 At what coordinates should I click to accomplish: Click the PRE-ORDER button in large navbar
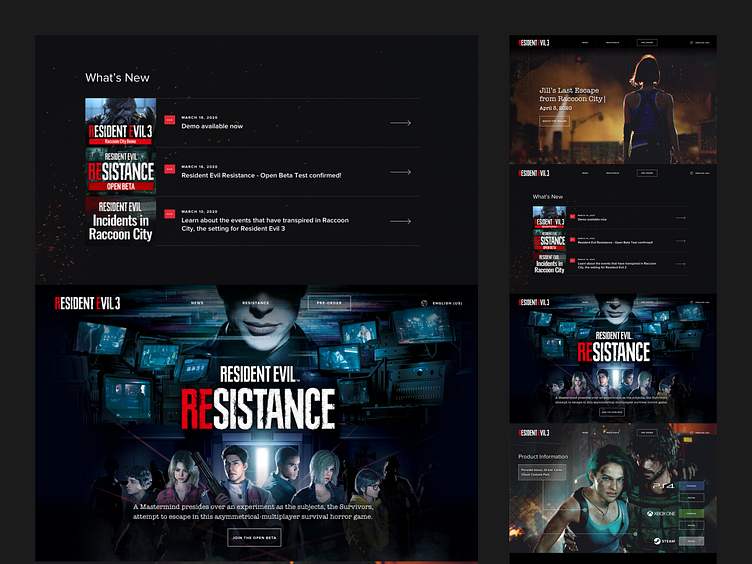click(x=329, y=303)
